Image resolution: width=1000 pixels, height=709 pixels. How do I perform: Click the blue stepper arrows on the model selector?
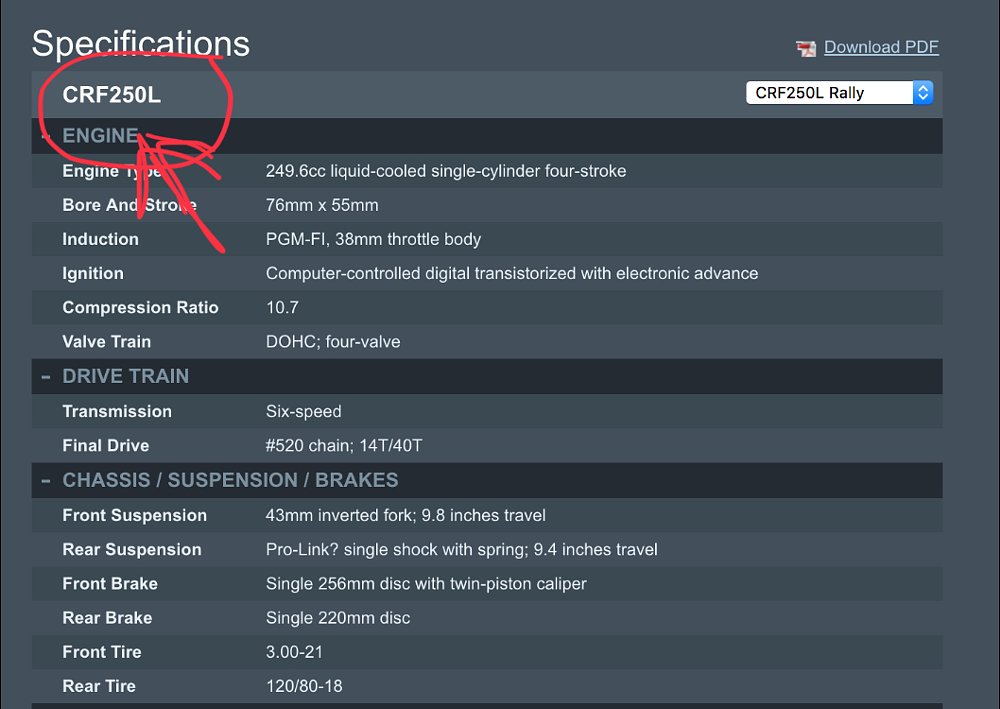[x=923, y=92]
